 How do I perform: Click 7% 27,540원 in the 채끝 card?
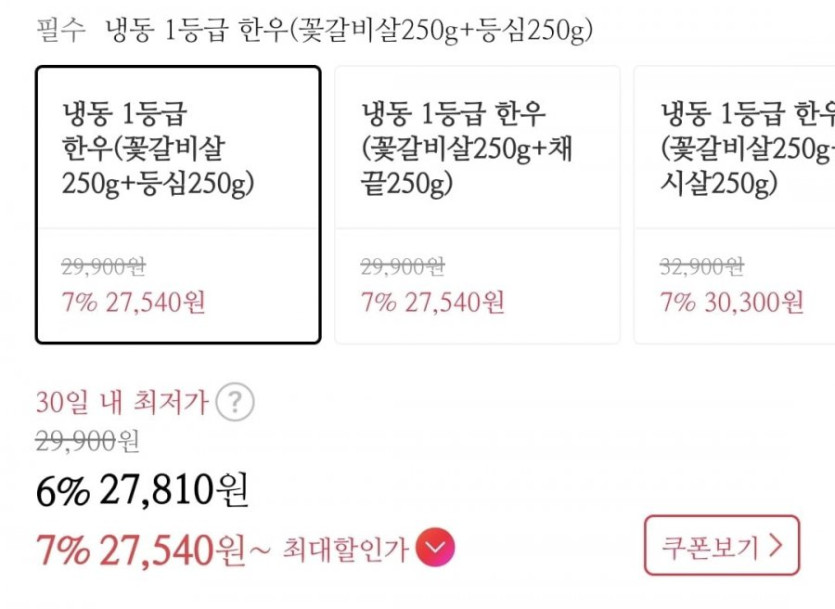tap(432, 302)
